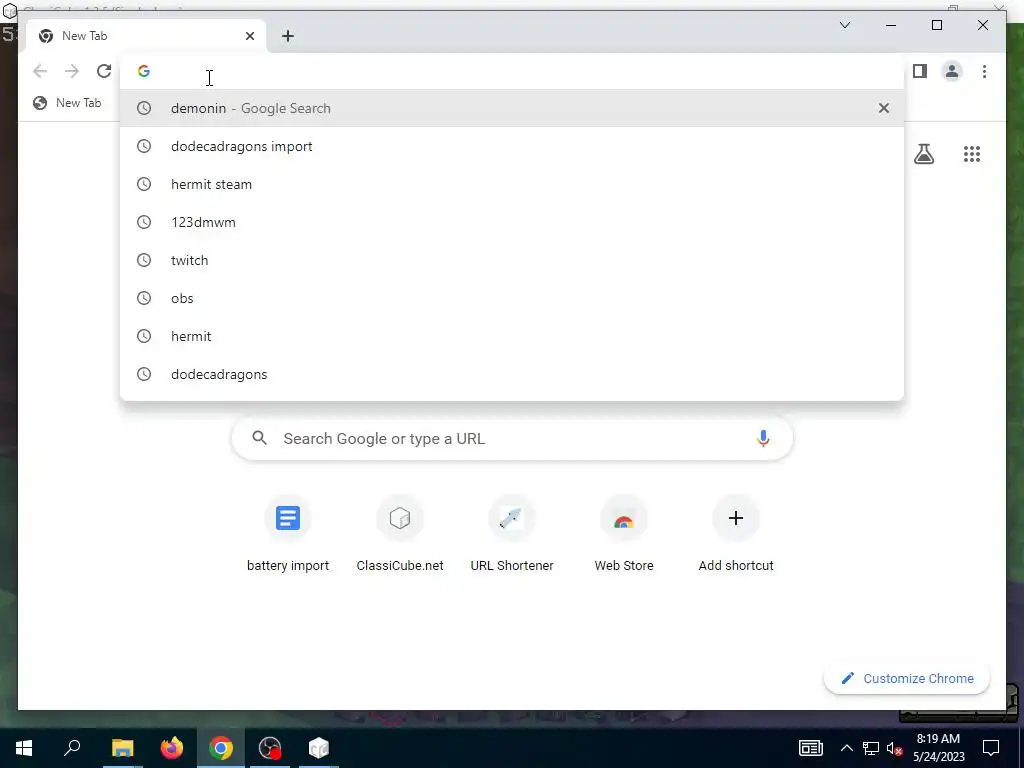This screenshot has height=768, width=1024.
Task: Switch to OBS Studio in the taskbar
Action: coord(270,748)
